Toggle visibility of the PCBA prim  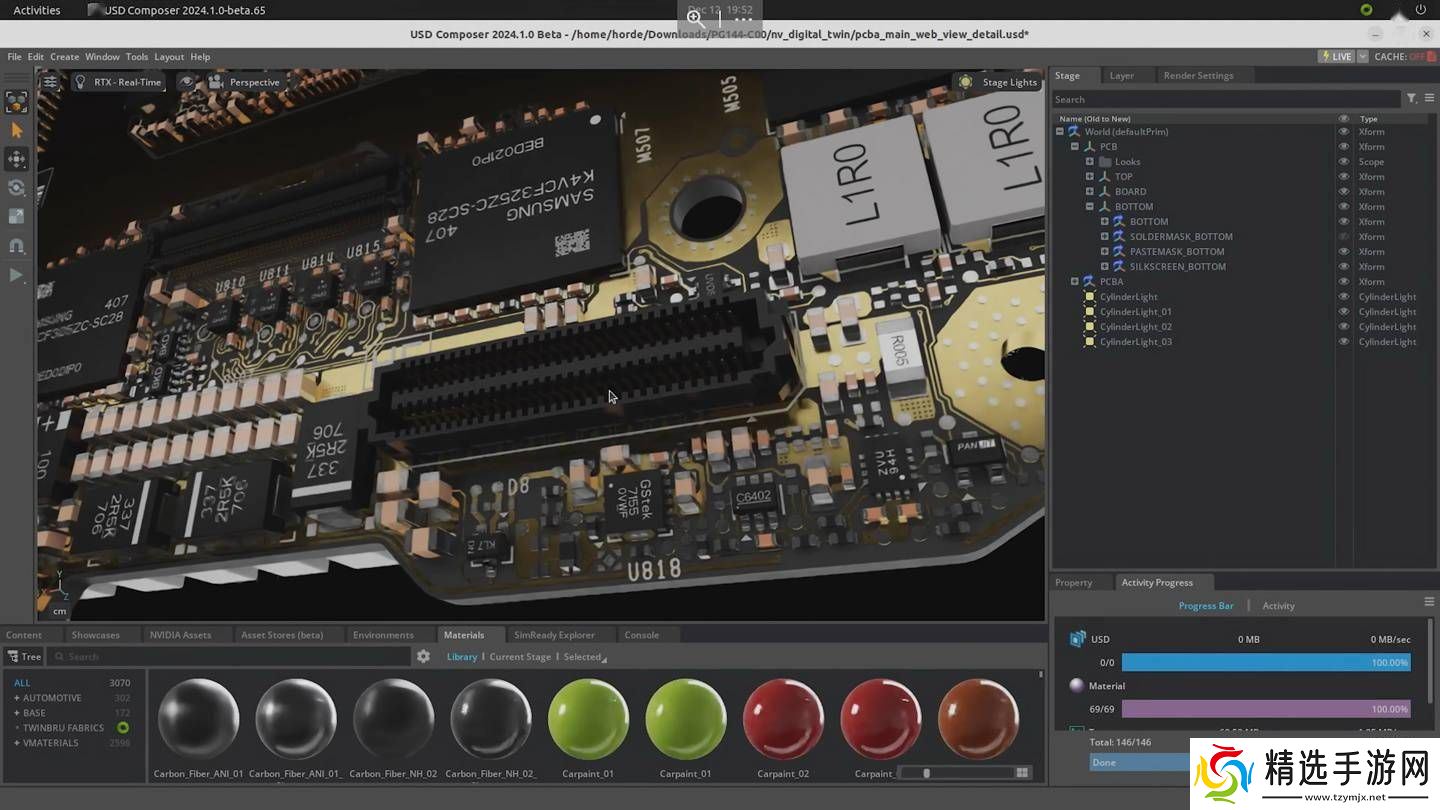(1344, 282)
